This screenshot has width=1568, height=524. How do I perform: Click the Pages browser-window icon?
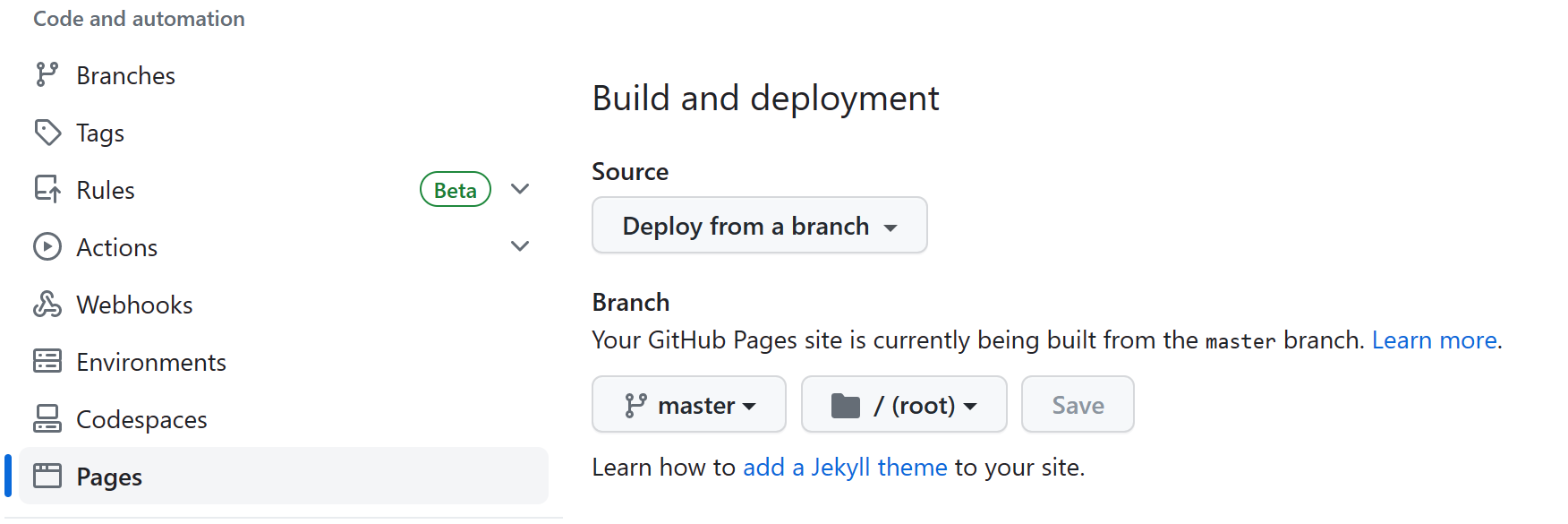pos(47,477)
